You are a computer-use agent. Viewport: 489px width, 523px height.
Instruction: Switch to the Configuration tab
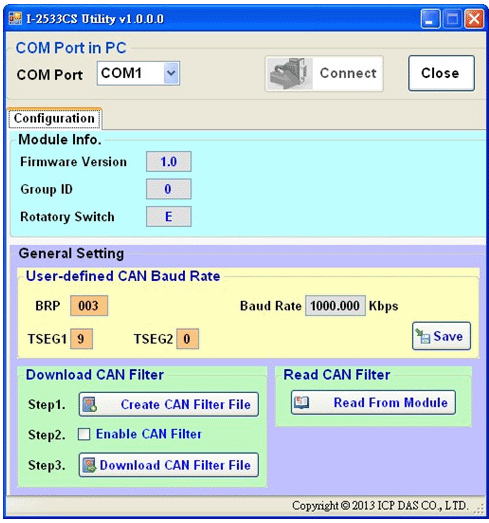[55, 118]
